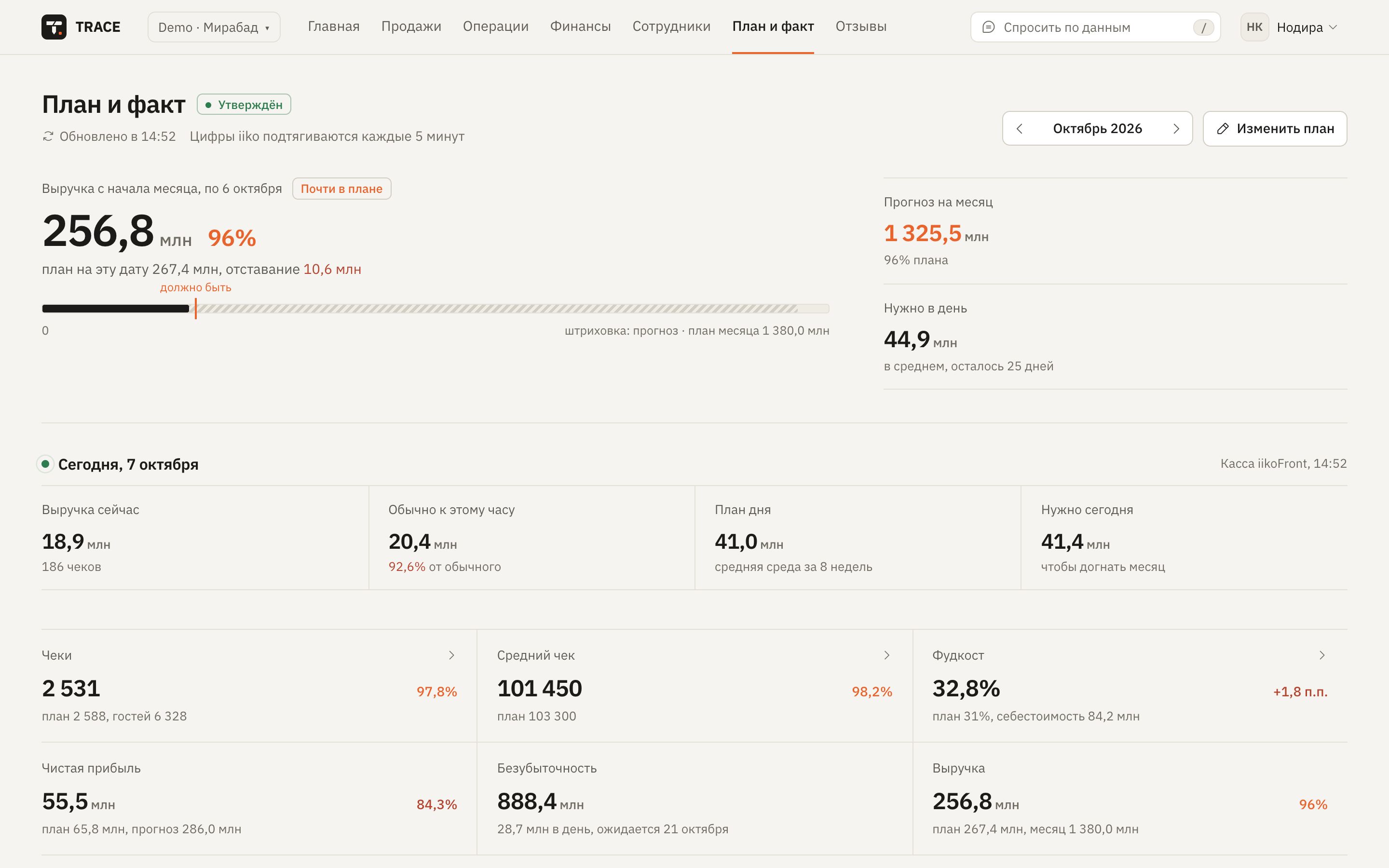This screenshot has height=868, width=1389.
Task: Click the Чистая прибыль value 55,5 млн
Action: tap(79, 801)
